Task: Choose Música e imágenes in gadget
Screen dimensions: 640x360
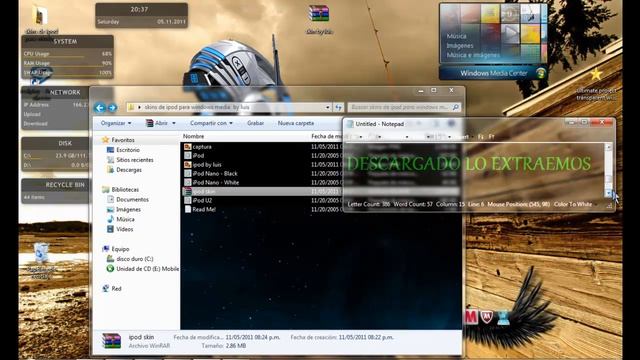Action: 473,55
